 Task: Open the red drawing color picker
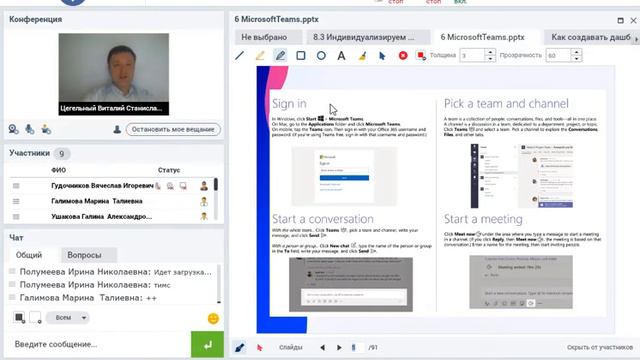(x=421, y=56)
